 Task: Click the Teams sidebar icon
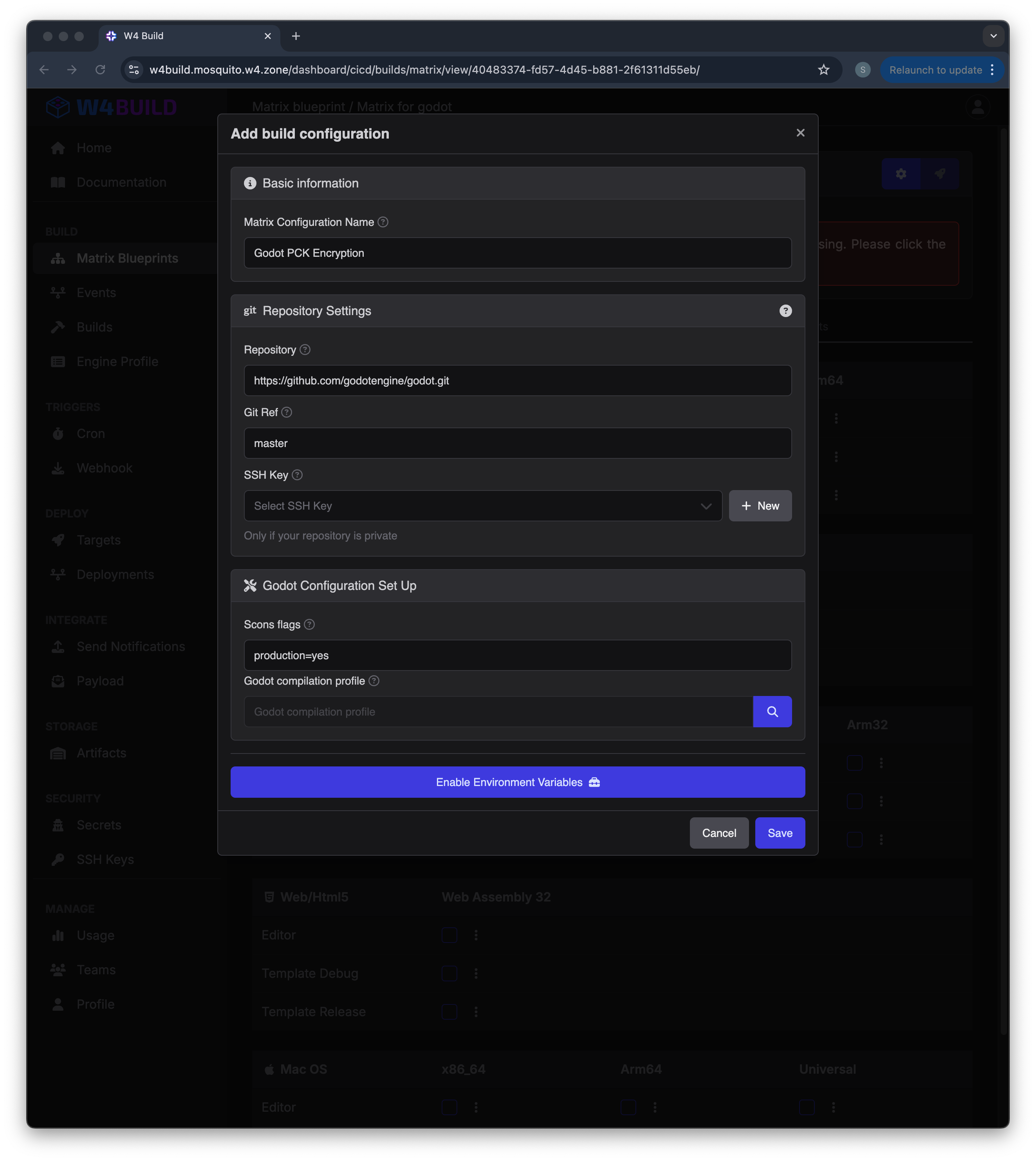coord(58,970)
